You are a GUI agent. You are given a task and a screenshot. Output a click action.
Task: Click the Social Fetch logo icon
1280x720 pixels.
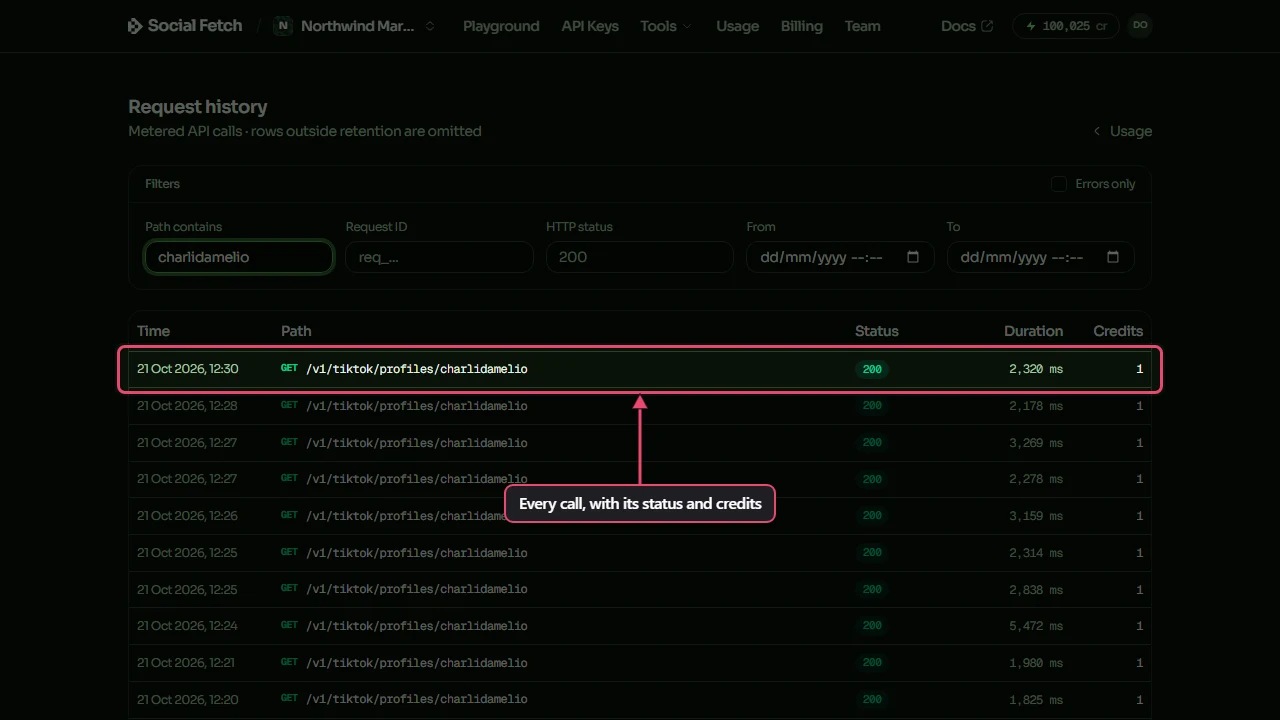tap(135, 26)
